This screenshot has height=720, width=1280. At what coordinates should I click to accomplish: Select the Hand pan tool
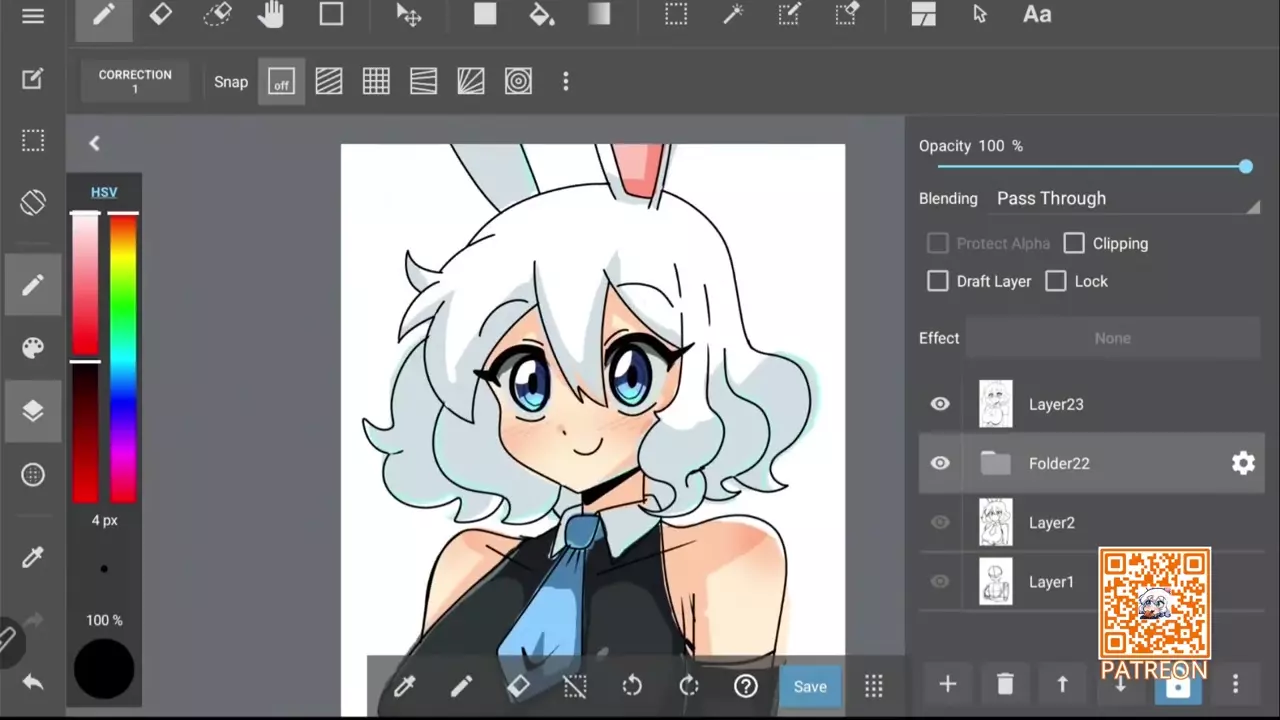271,15
